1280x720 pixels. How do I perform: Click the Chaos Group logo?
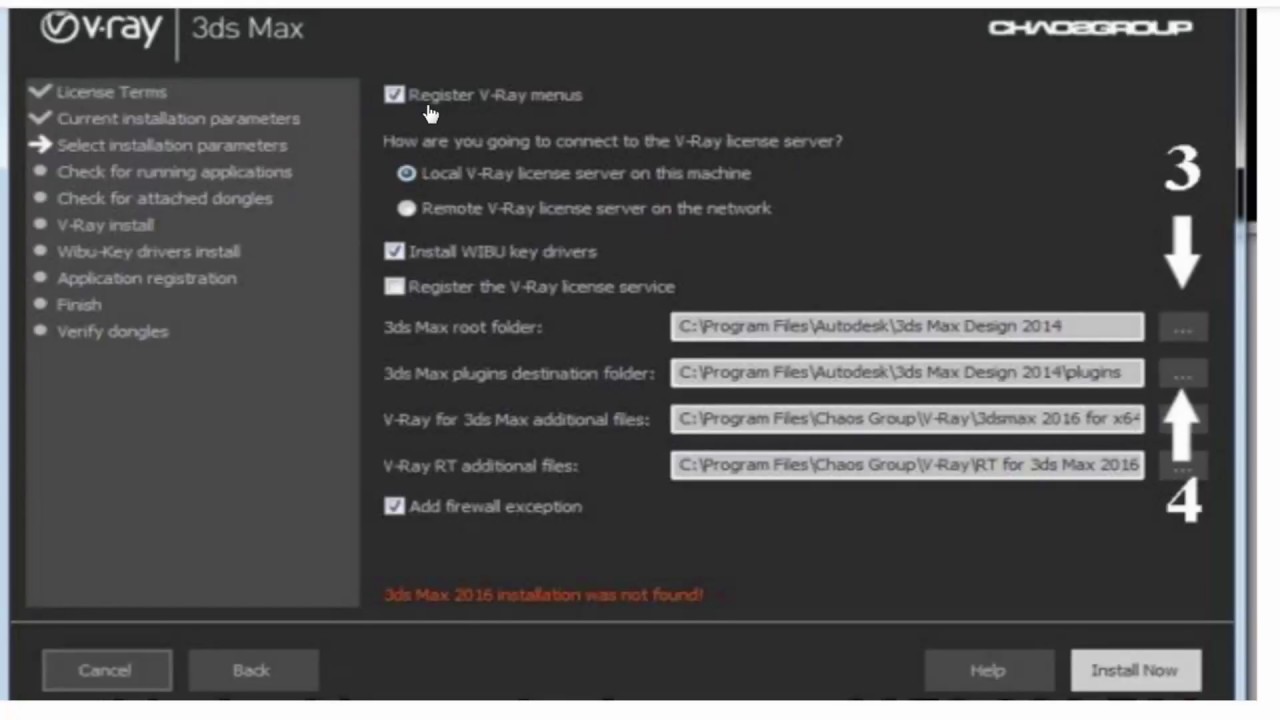coord(1090,28)
